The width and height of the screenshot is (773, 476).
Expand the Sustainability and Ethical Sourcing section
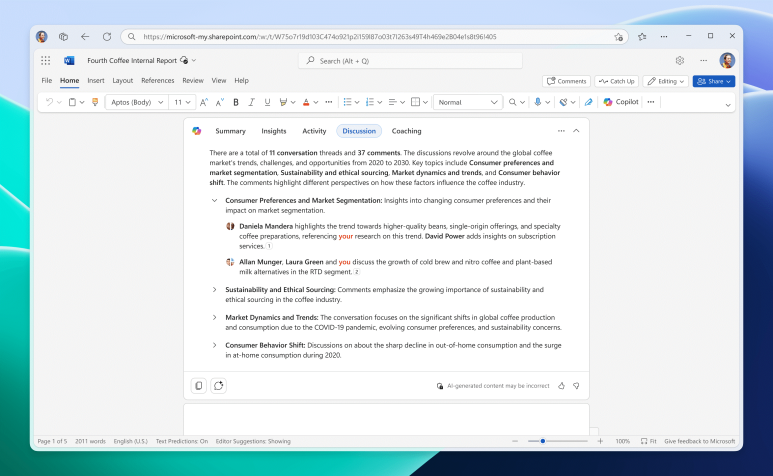(x=214, y=290)
